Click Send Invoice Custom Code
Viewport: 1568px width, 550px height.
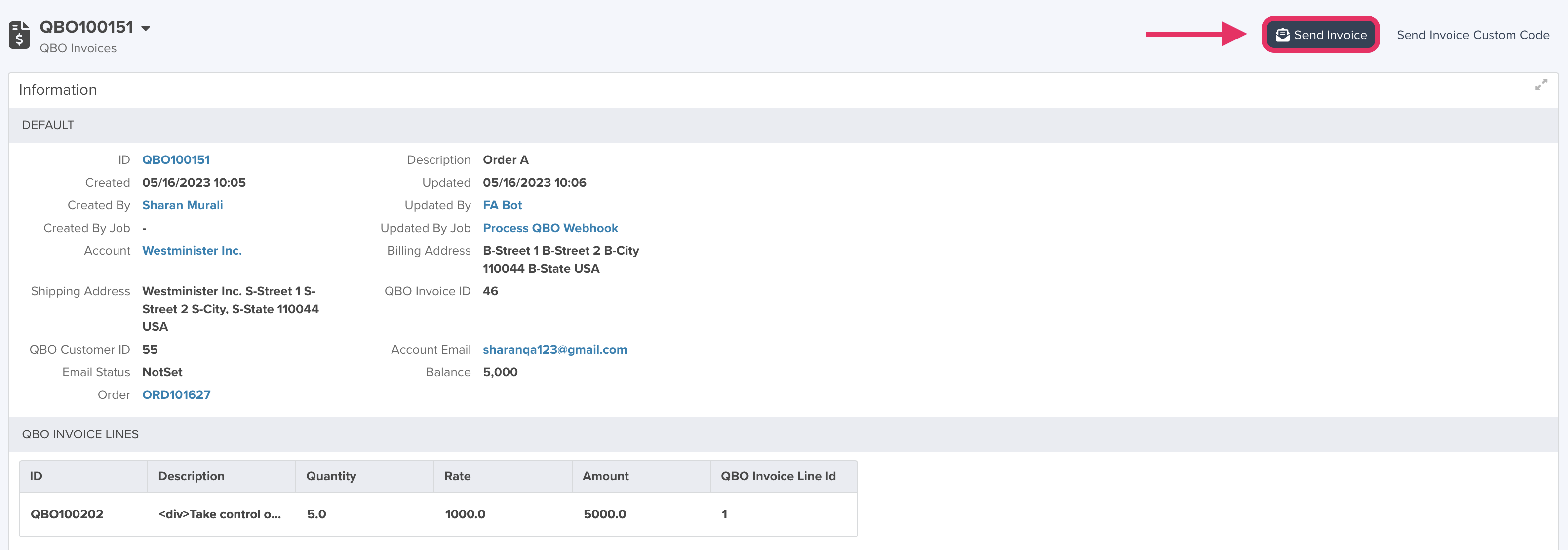click(1472, 35)
